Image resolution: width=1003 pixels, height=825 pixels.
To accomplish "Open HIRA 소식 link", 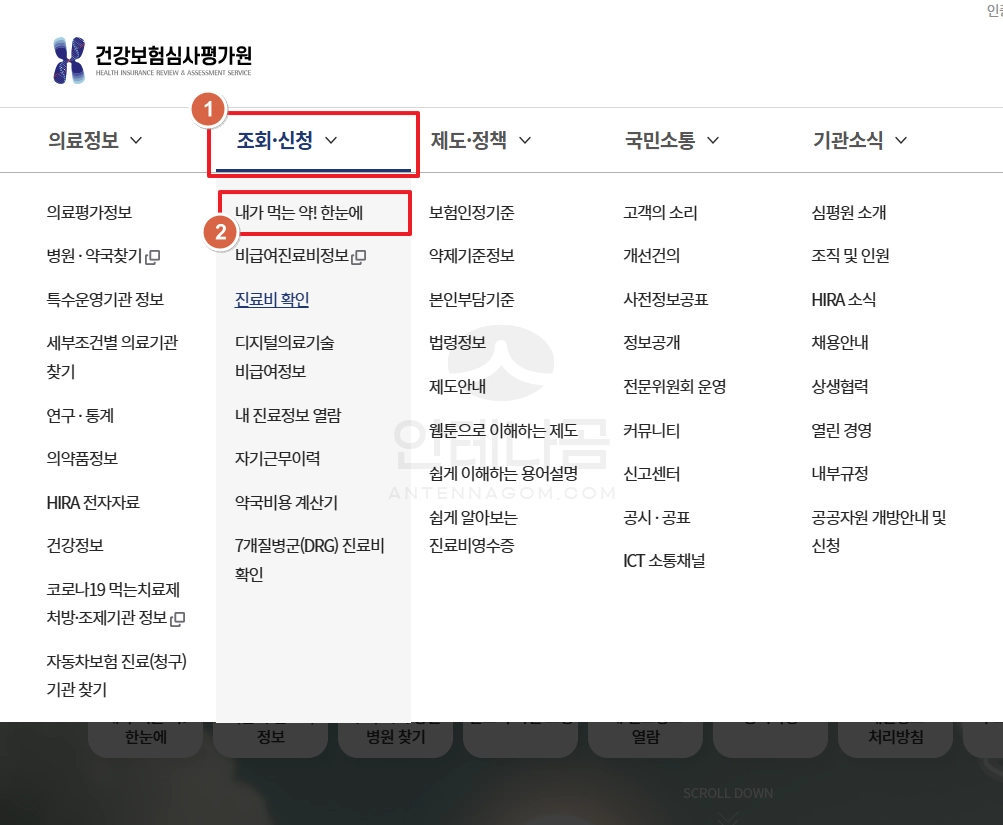I will pos(844,299).
